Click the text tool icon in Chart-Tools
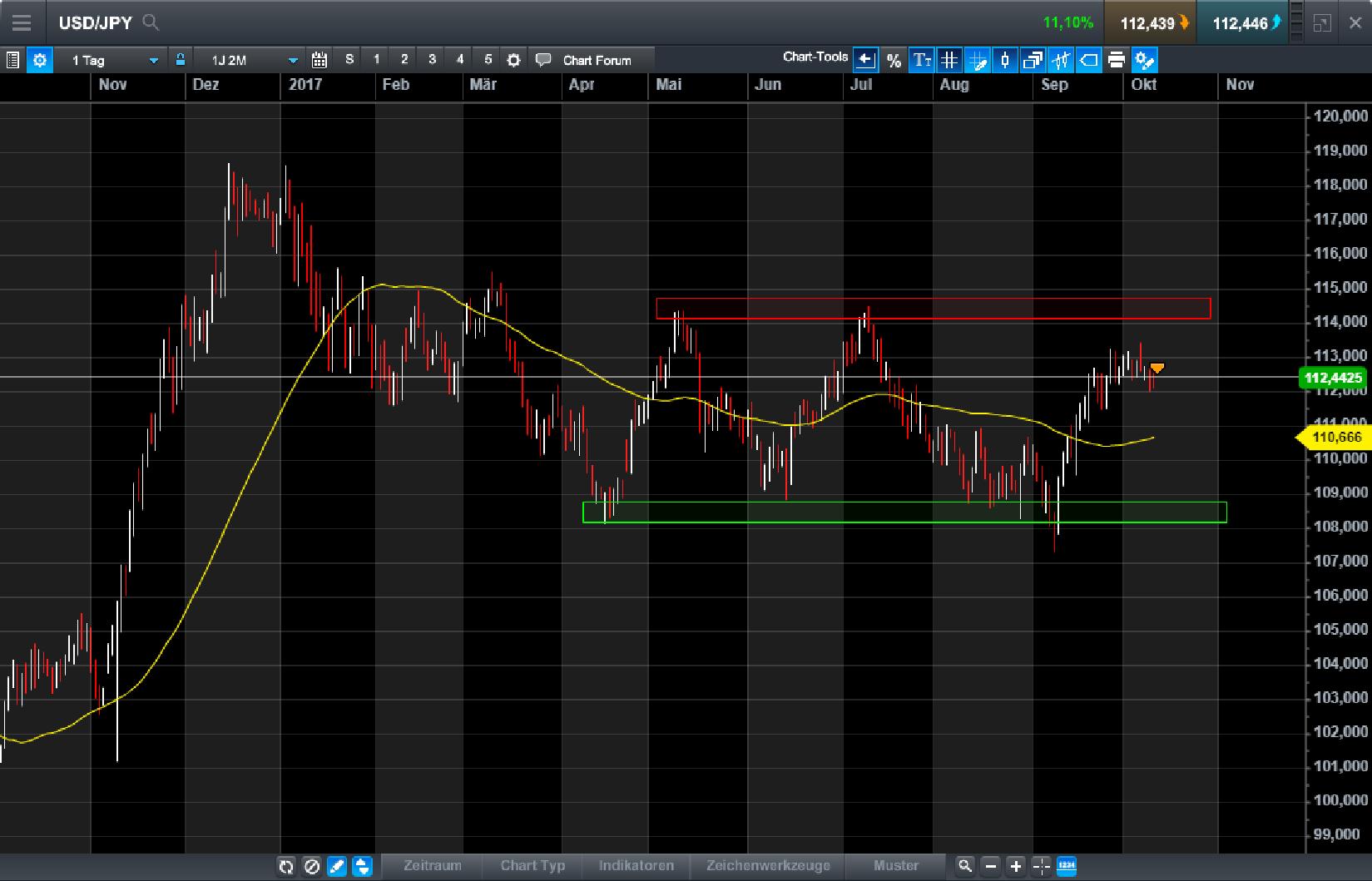 tap(921, 60)
